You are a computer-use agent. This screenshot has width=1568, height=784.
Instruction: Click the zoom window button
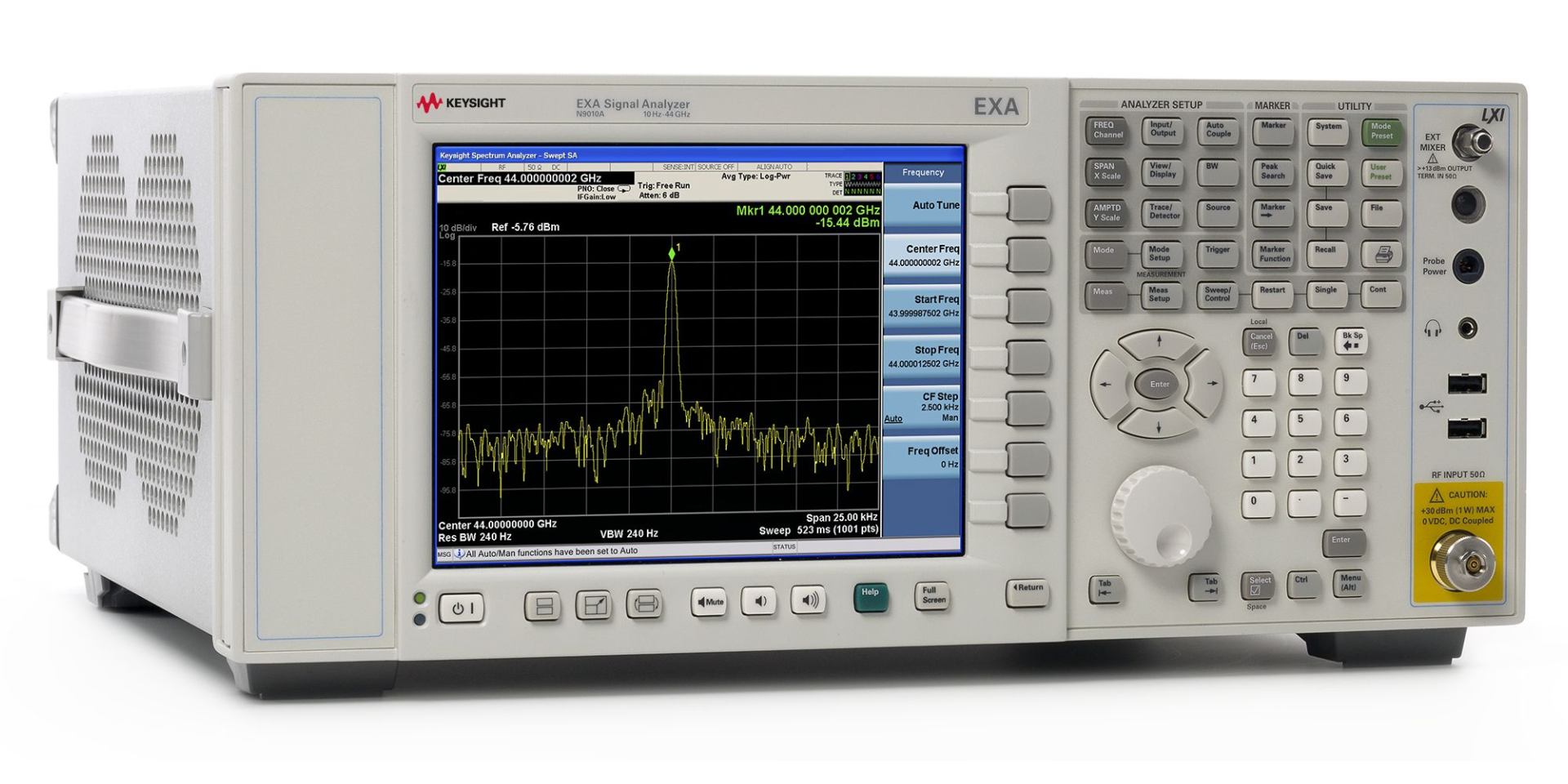click(594, 605)
